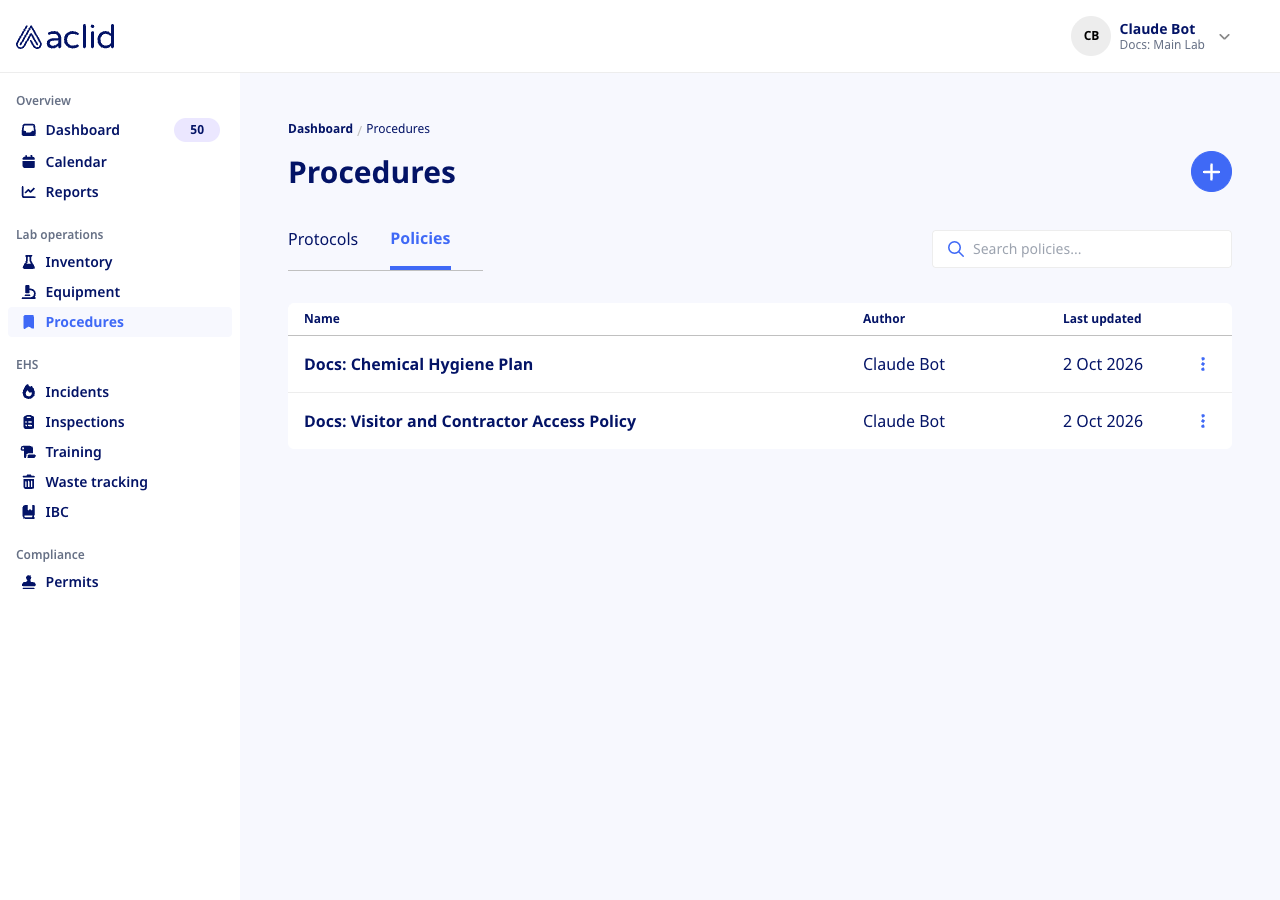Open the Dashboard inbox icon
This screenshot has width=1280, height=900.
[29, 130]
